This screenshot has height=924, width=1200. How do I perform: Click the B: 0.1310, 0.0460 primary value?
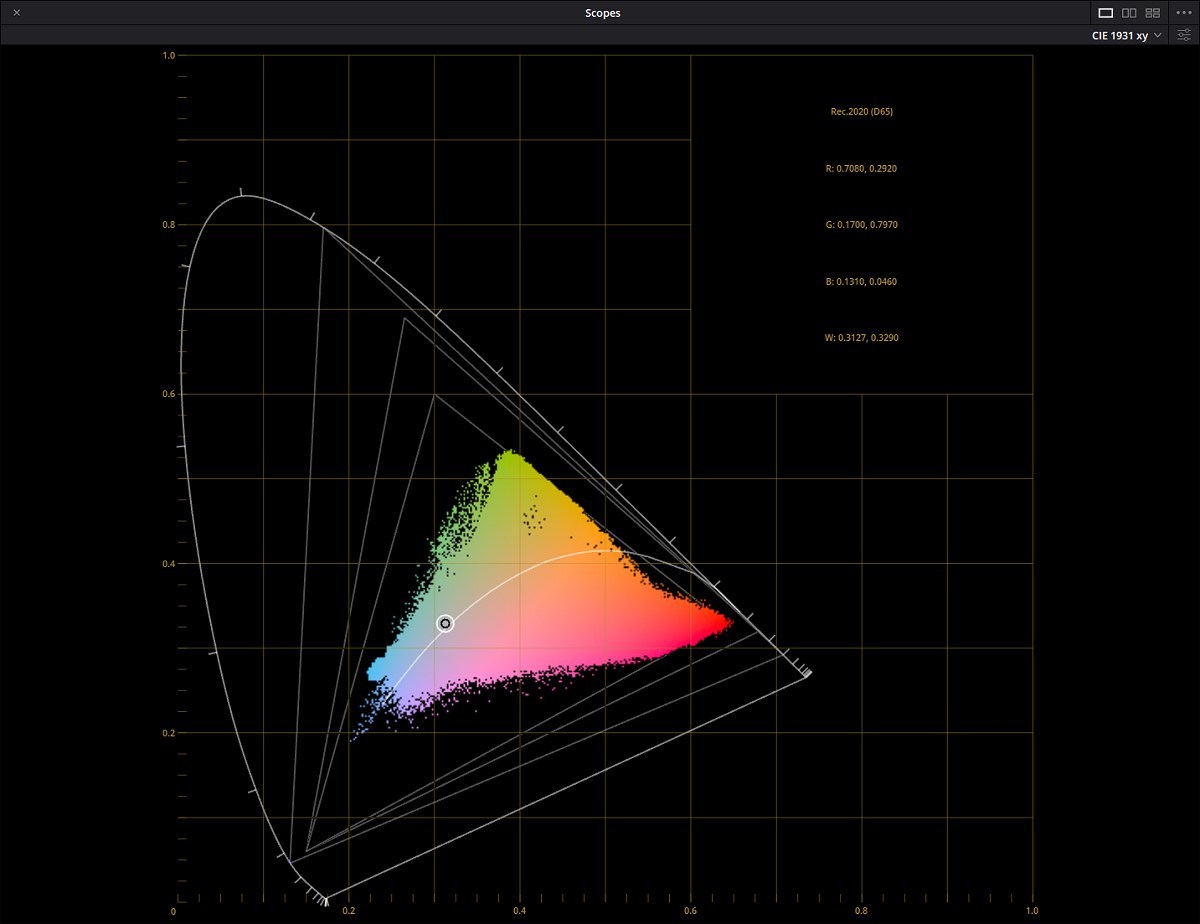pyautogui.click(x=861, y=282)
